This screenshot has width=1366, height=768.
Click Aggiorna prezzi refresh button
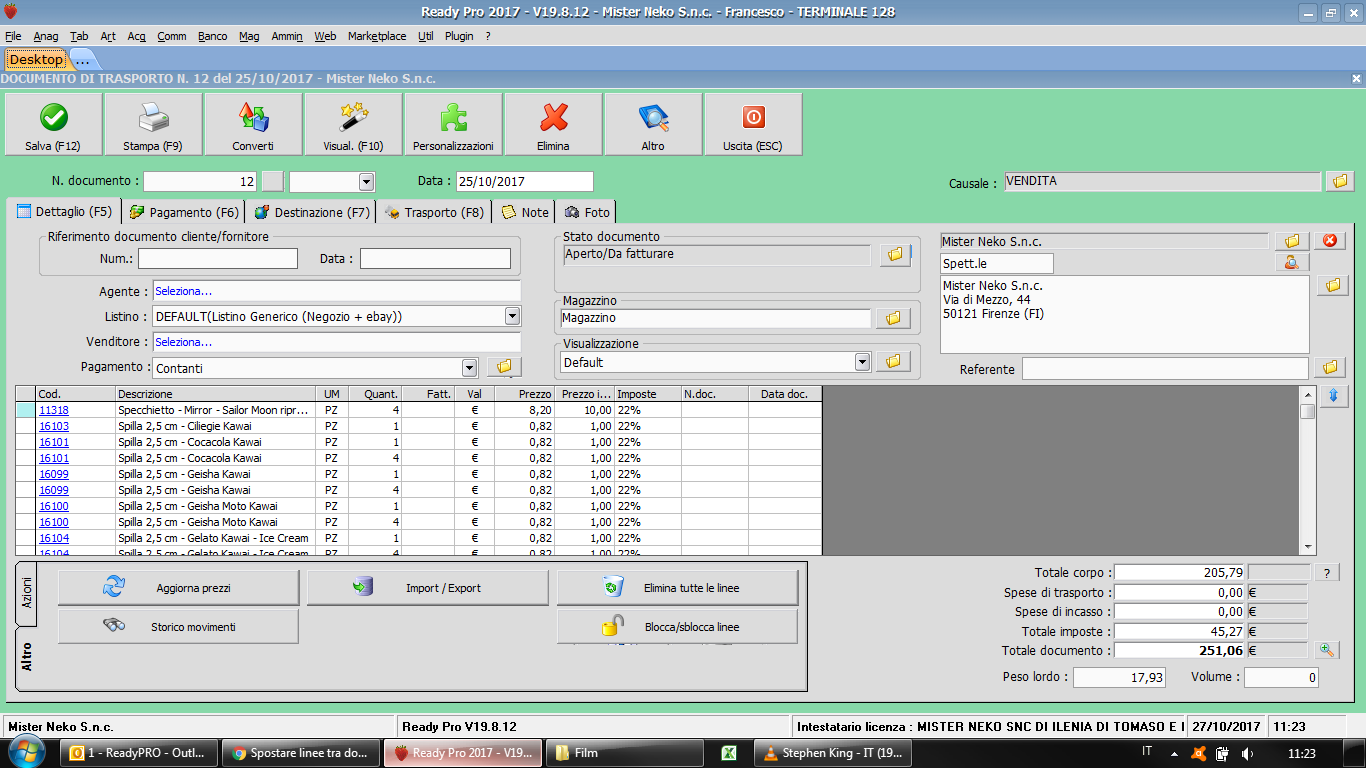tap(178, 588)
